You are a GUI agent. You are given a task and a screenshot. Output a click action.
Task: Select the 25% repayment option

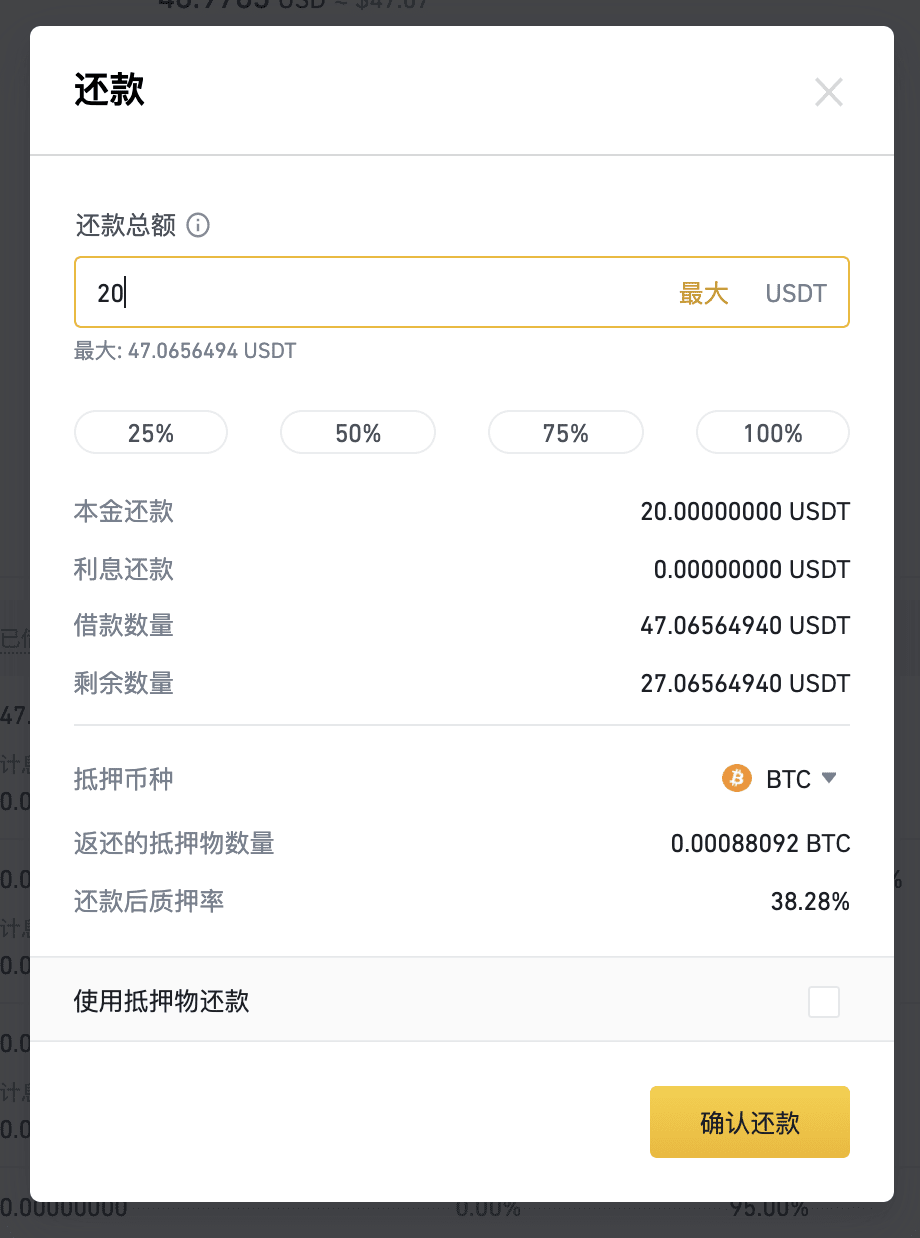point(151,433)
